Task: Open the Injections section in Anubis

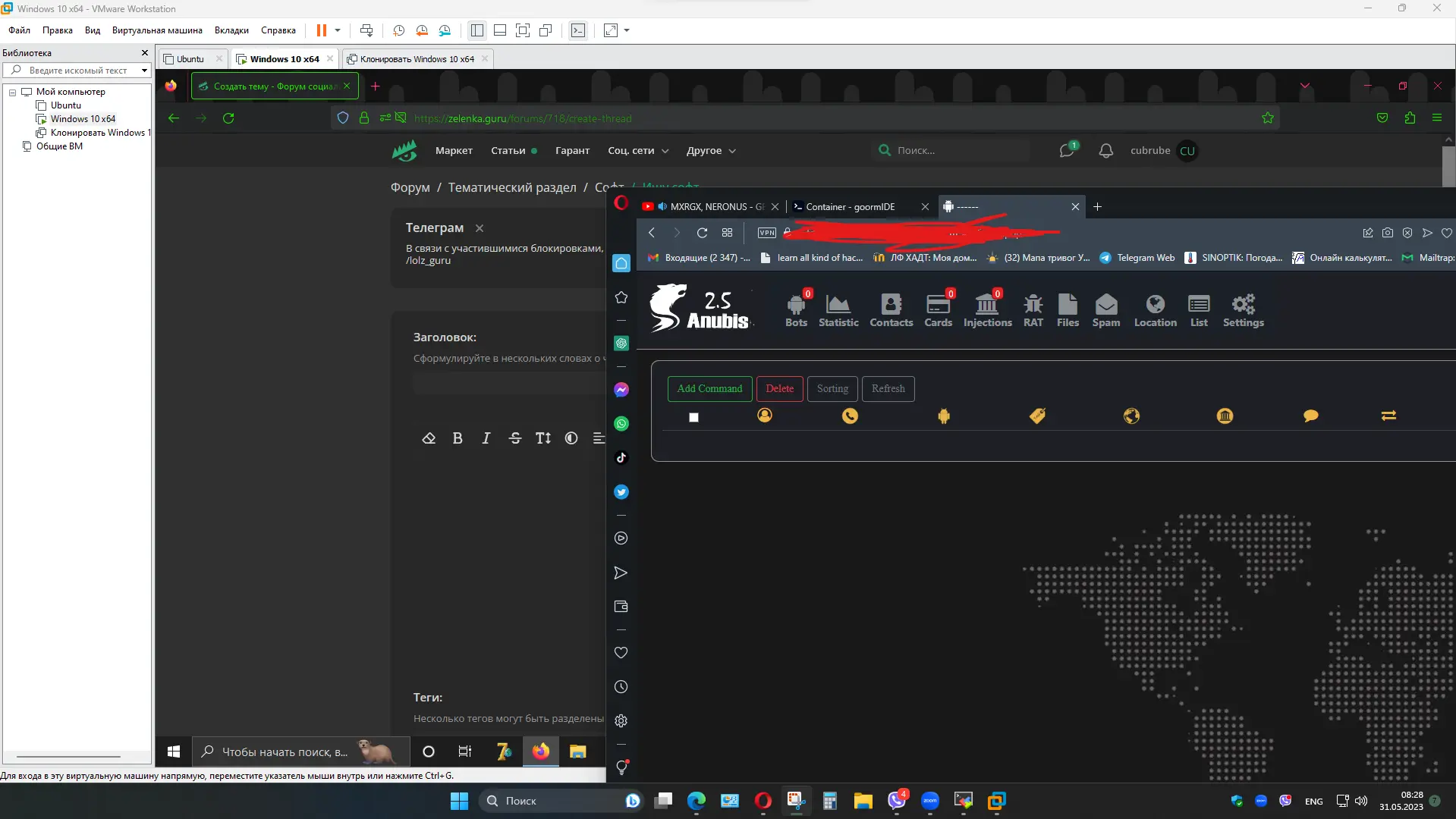Action: (987, 310)
